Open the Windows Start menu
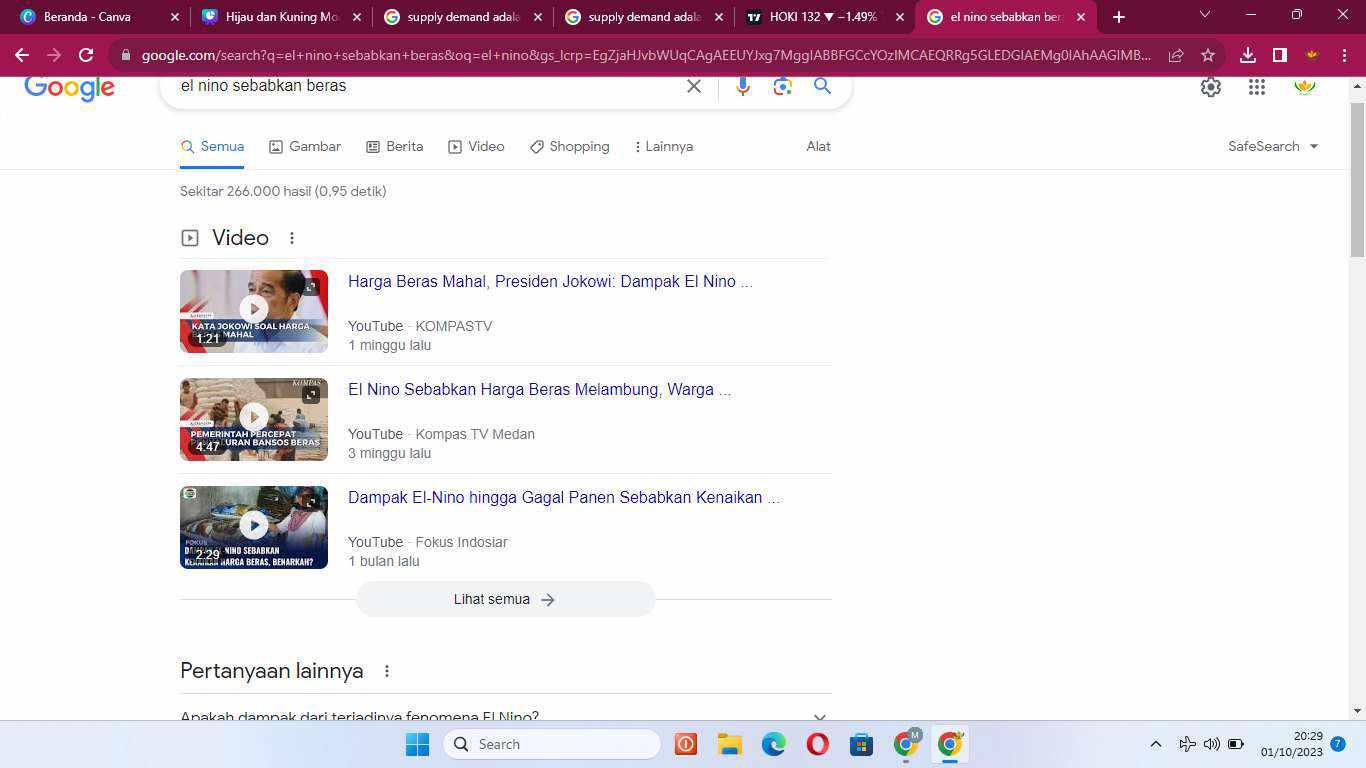Screen dimensions: 1366x768 pos(417,744)
